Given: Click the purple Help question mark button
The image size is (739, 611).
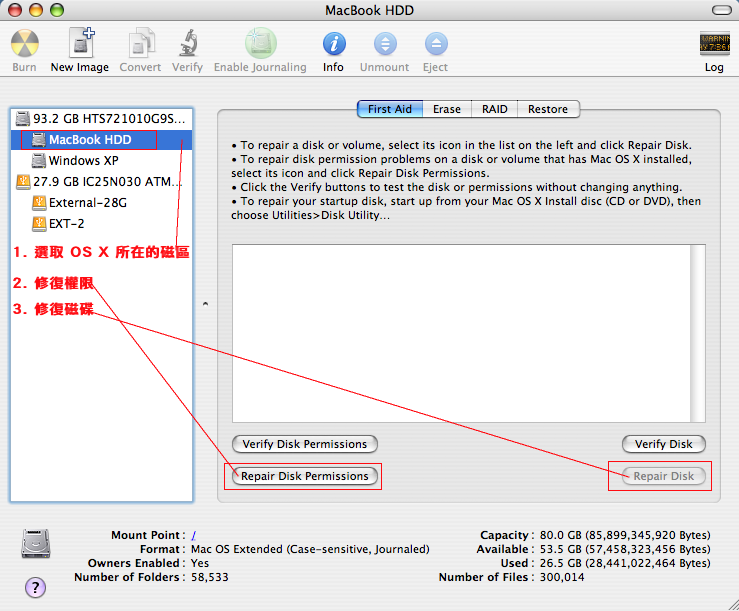Looking at the screenshot, I should 35,587.
